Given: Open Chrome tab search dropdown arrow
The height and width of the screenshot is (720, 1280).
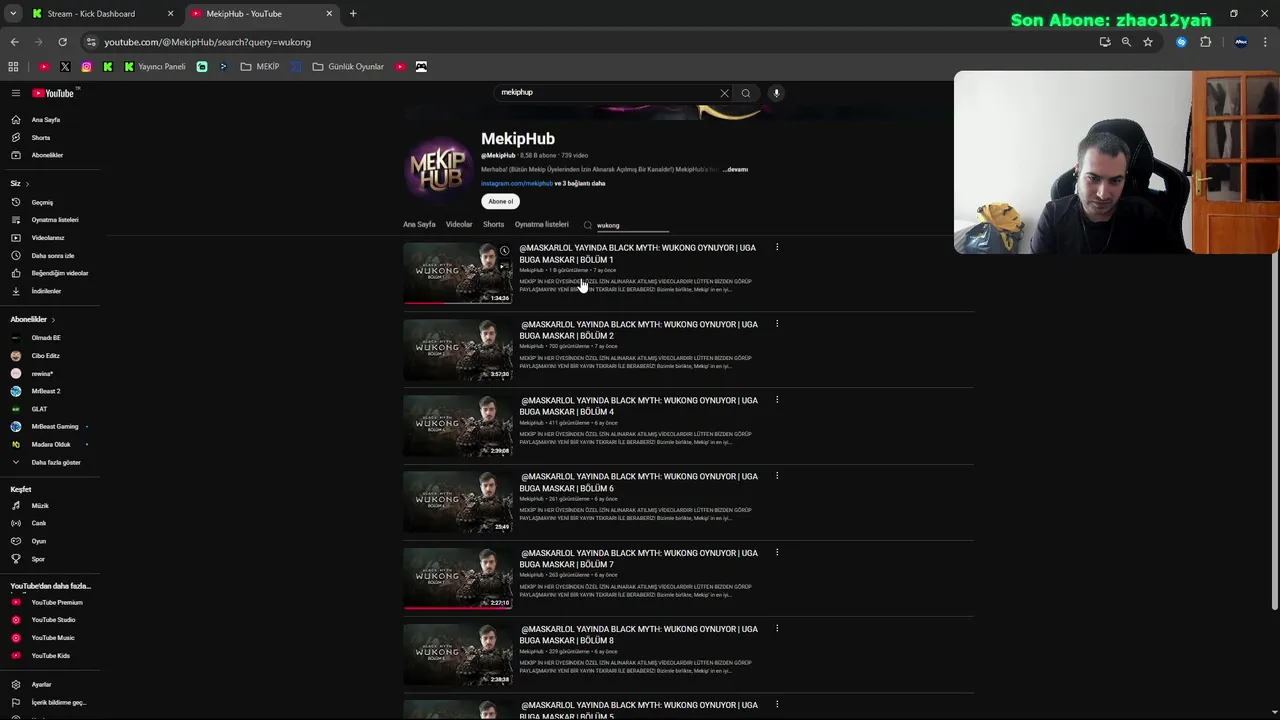Looking at the screenshot, I should tap(13, 13).
